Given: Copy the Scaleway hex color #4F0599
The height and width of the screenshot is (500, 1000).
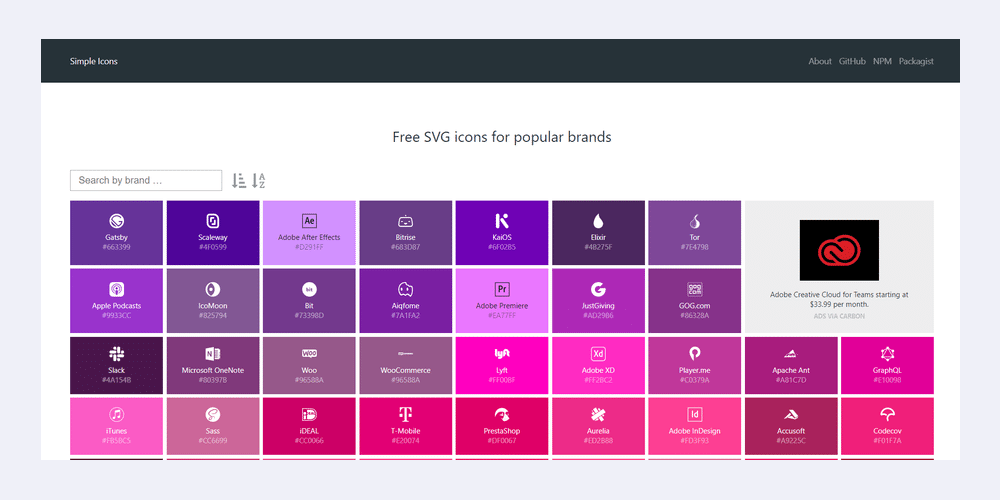Looking at the screenshot, I should (x=212, y=247).
